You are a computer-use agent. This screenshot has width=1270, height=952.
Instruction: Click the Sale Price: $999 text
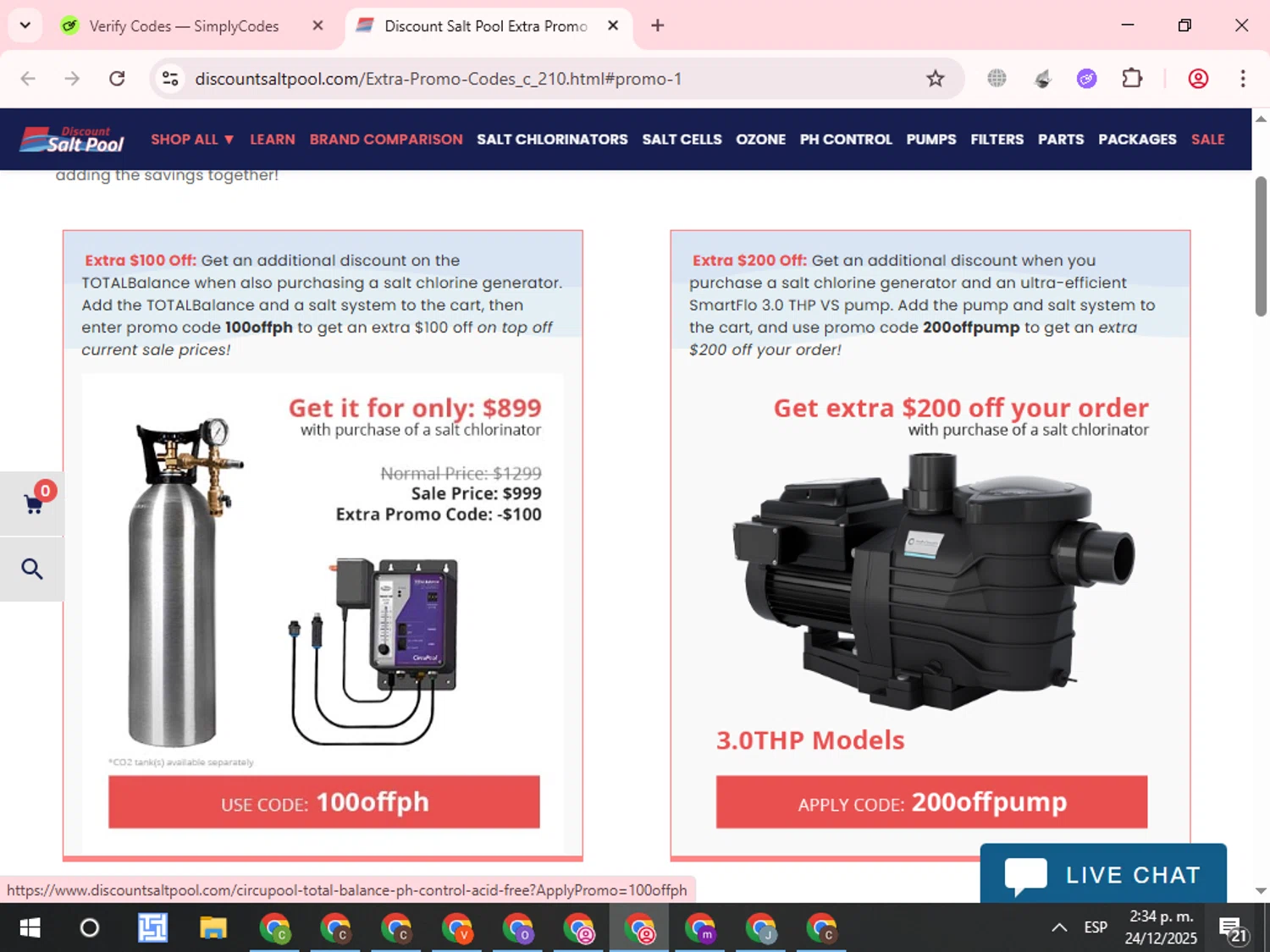[x=476, y=493]
